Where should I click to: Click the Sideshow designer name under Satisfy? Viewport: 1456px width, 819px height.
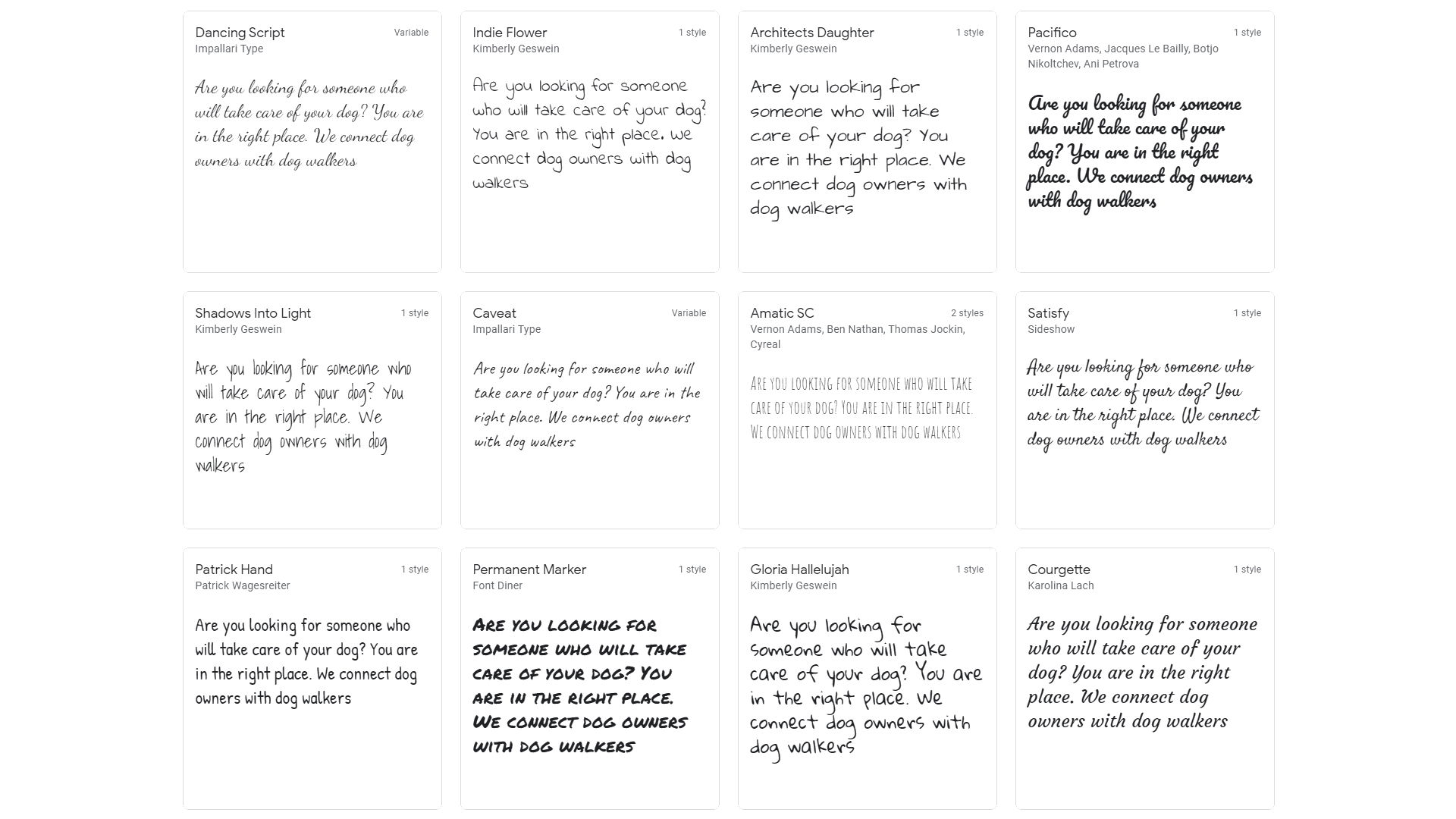(1051, 329)
